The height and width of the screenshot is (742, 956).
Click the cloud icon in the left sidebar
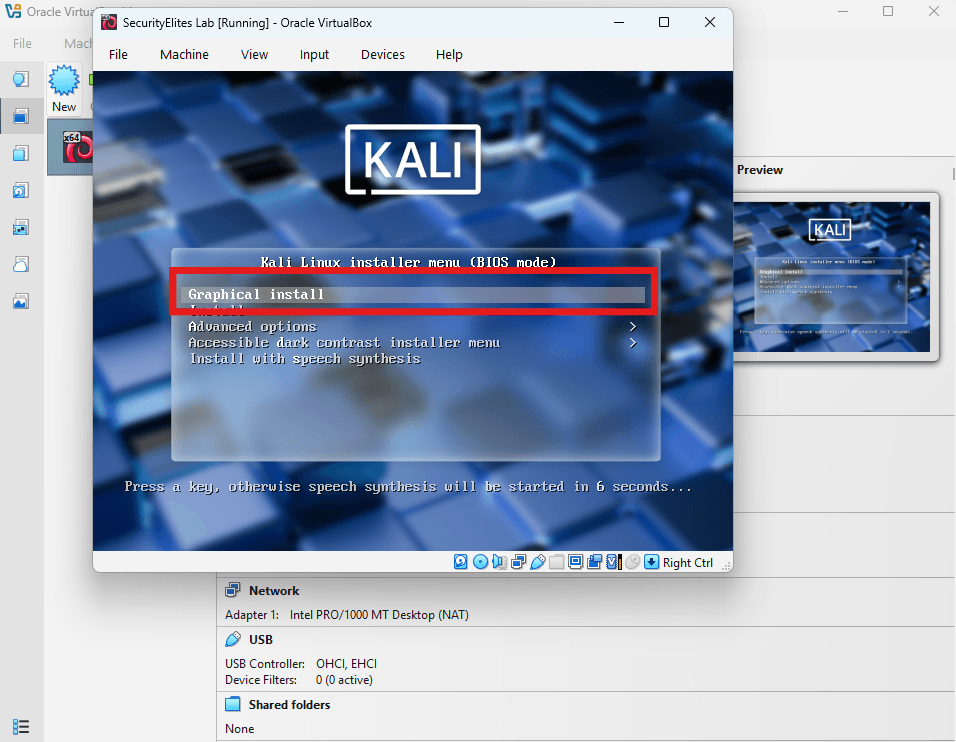[22, 264]
